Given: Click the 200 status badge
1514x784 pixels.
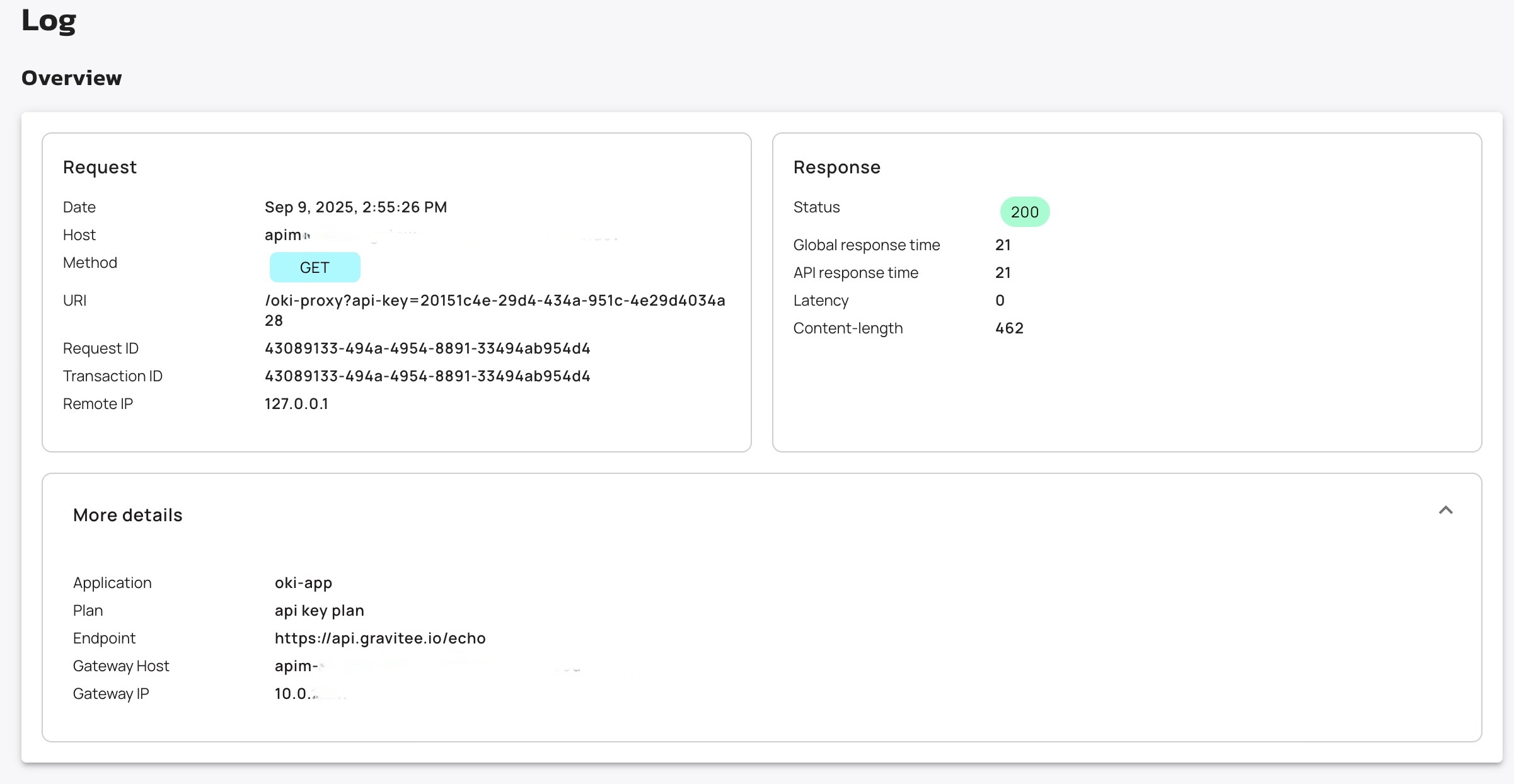Looking at the screenshot, I should (x=1024, y=212).
